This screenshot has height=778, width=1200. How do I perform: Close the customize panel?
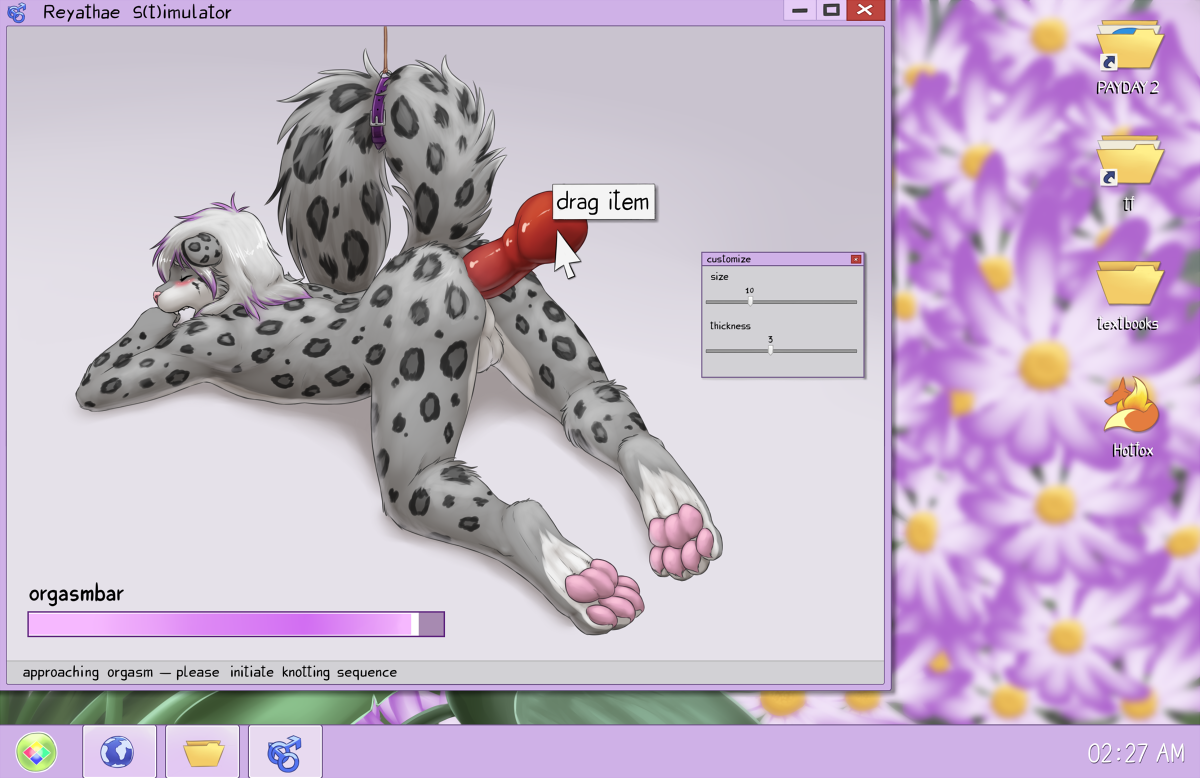(856, 259)
